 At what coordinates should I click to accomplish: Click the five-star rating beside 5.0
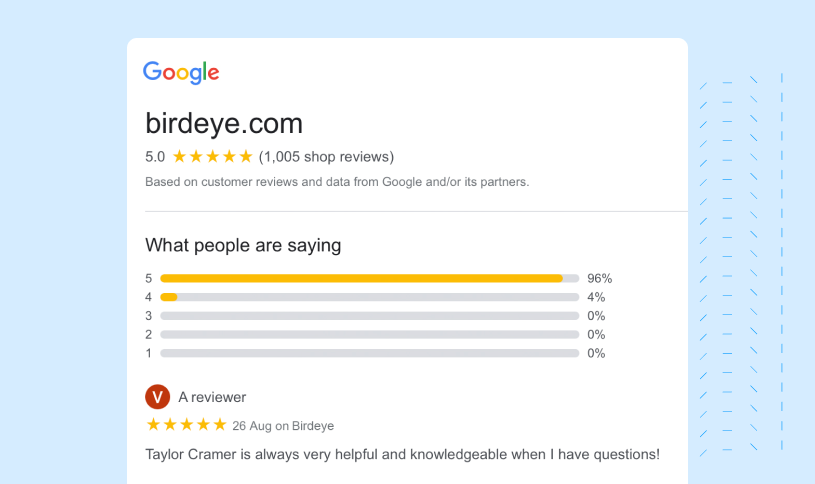click(x=213, y=156)
